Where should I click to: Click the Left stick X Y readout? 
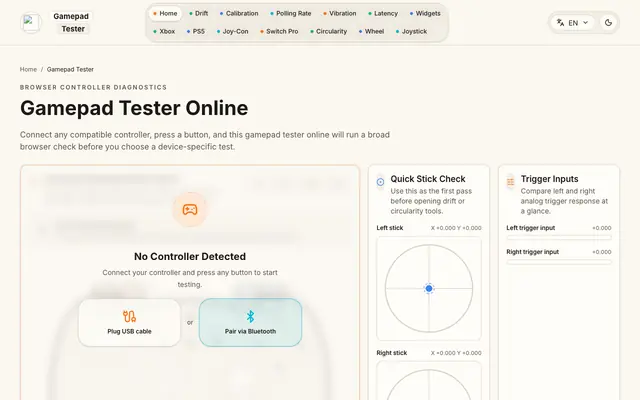point(456,228)
